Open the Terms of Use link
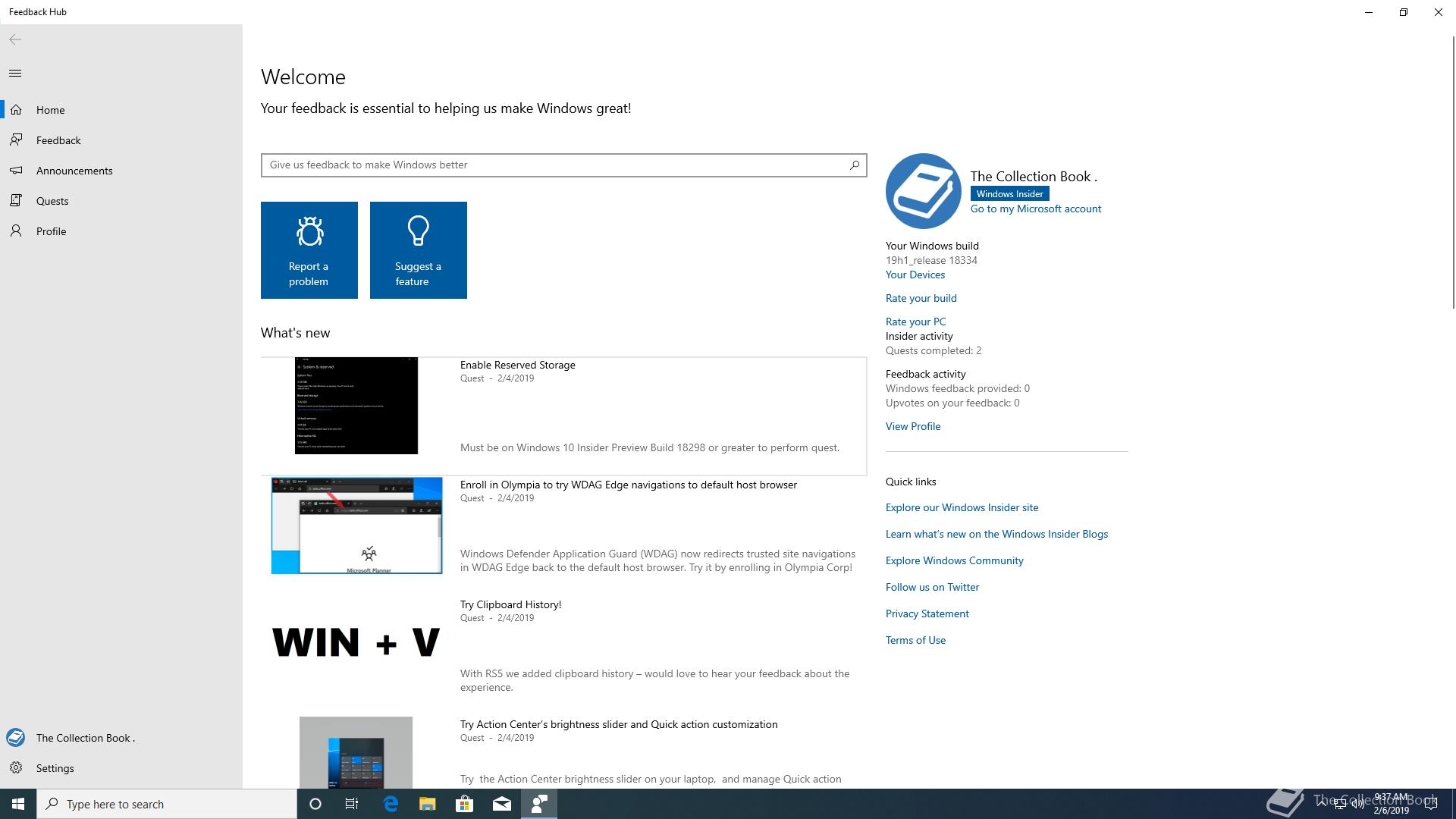 click(915, 640)
